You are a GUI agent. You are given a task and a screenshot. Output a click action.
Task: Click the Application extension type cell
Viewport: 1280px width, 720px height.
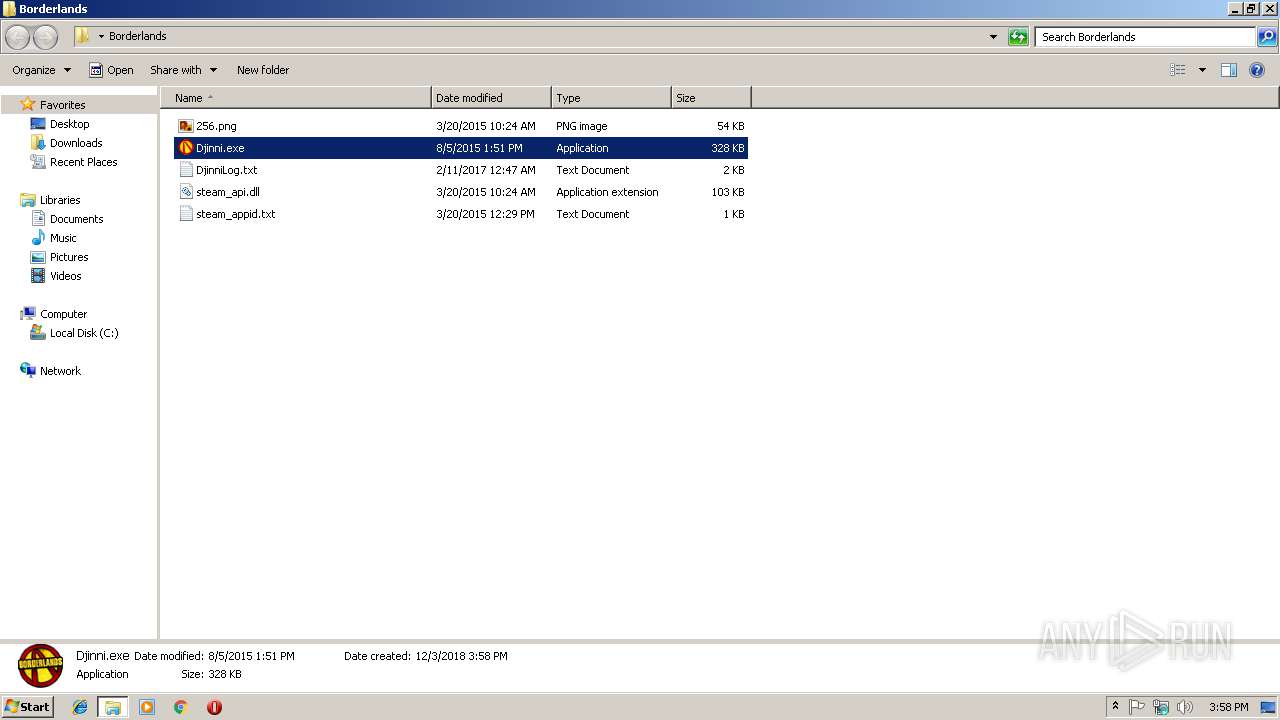pyautogui.click(x=607, y=192)
